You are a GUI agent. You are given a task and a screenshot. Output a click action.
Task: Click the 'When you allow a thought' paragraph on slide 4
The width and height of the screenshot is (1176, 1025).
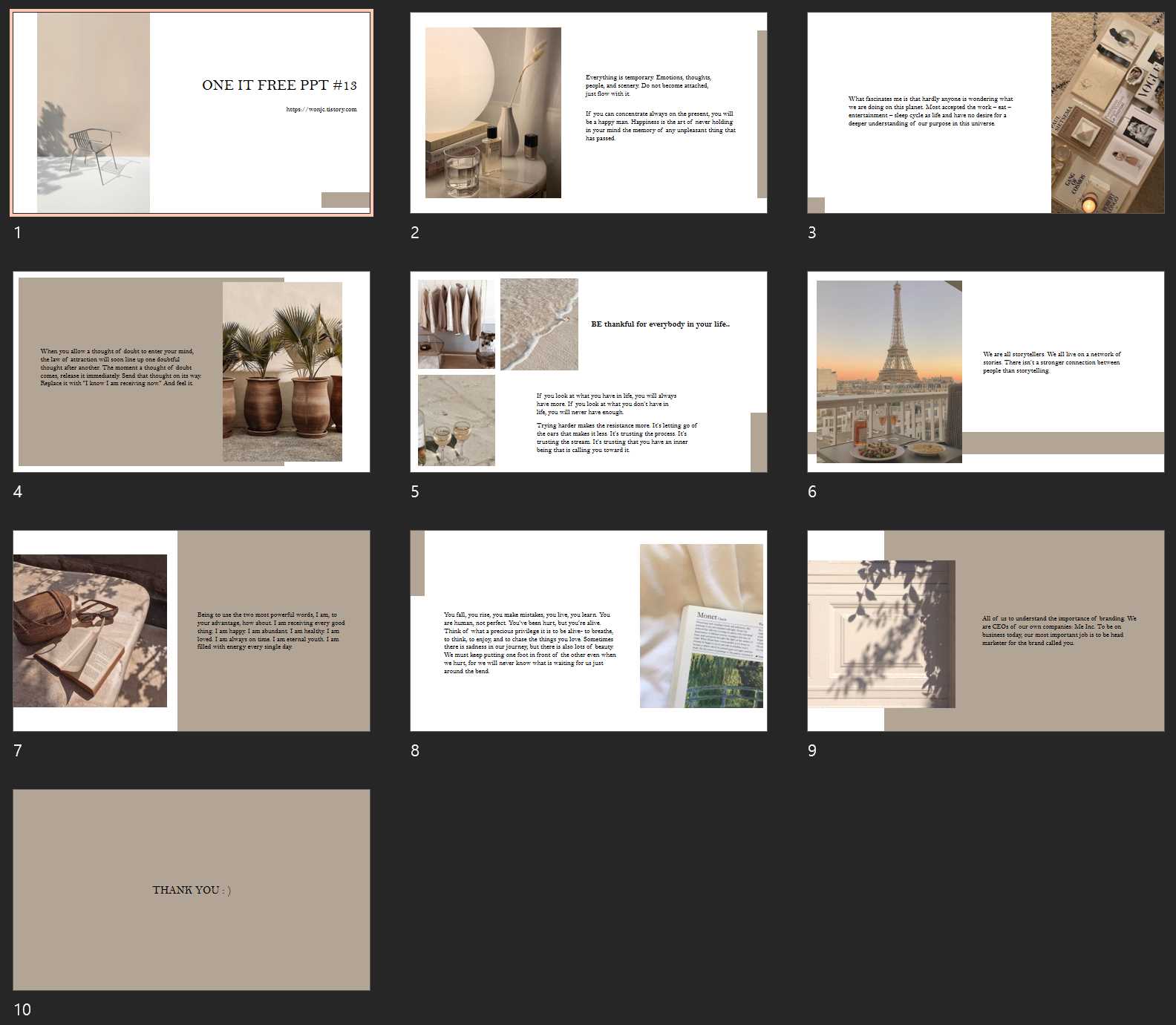click(121, 367)
